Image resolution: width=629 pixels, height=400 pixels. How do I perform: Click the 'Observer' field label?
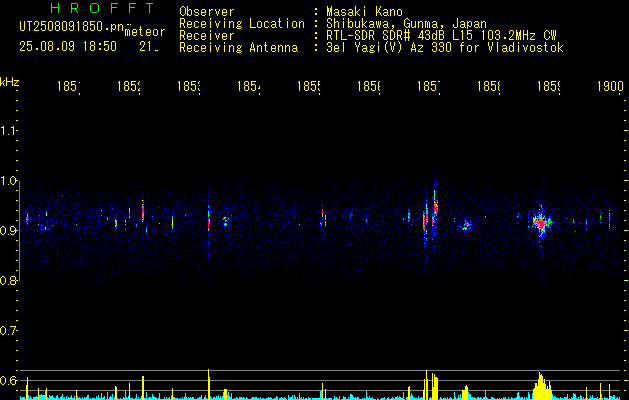(207, 12)
